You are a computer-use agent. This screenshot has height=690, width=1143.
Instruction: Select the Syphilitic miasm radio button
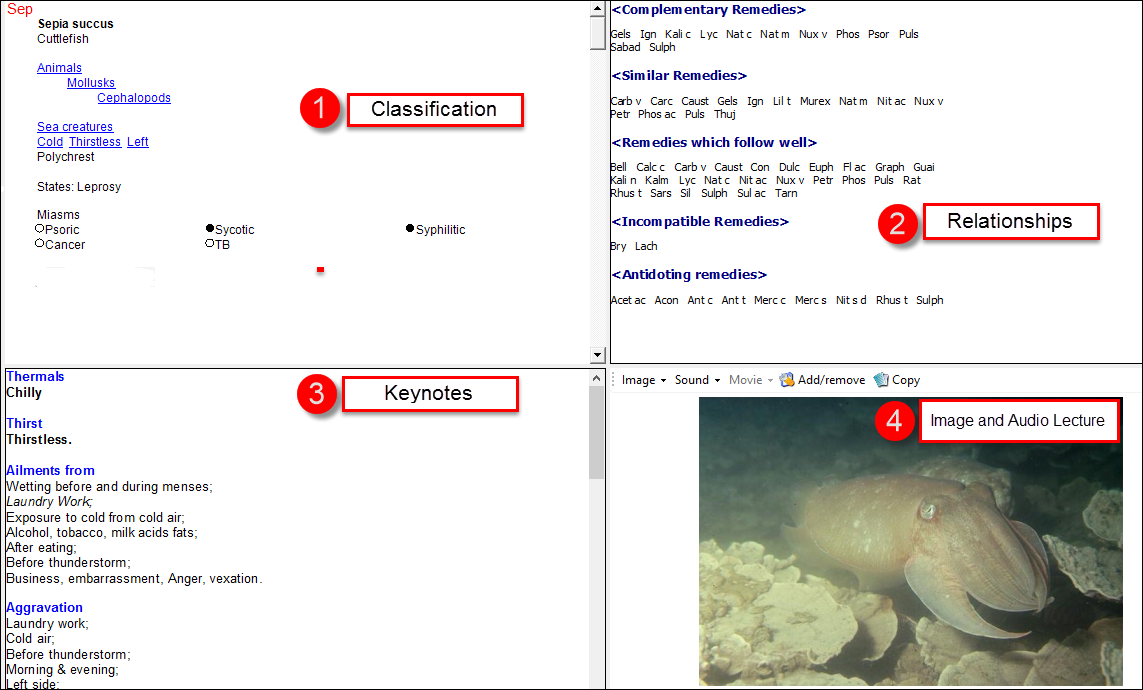coord(410,229)
